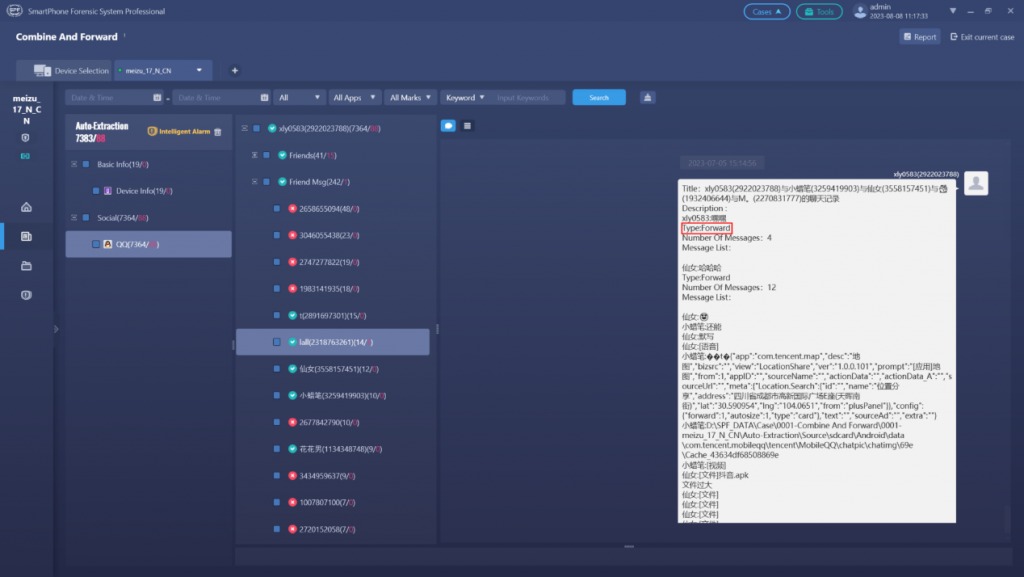Open the folder icon in left sidebar

tap(26, 266)
